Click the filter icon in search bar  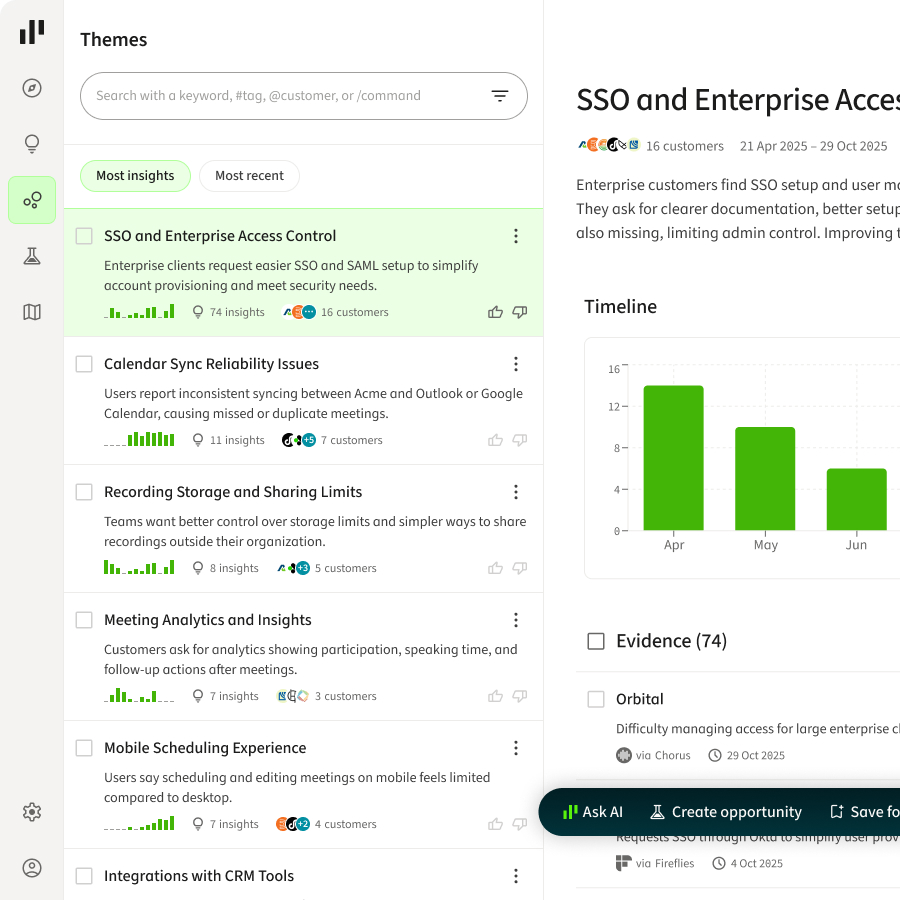pos(500,96)
